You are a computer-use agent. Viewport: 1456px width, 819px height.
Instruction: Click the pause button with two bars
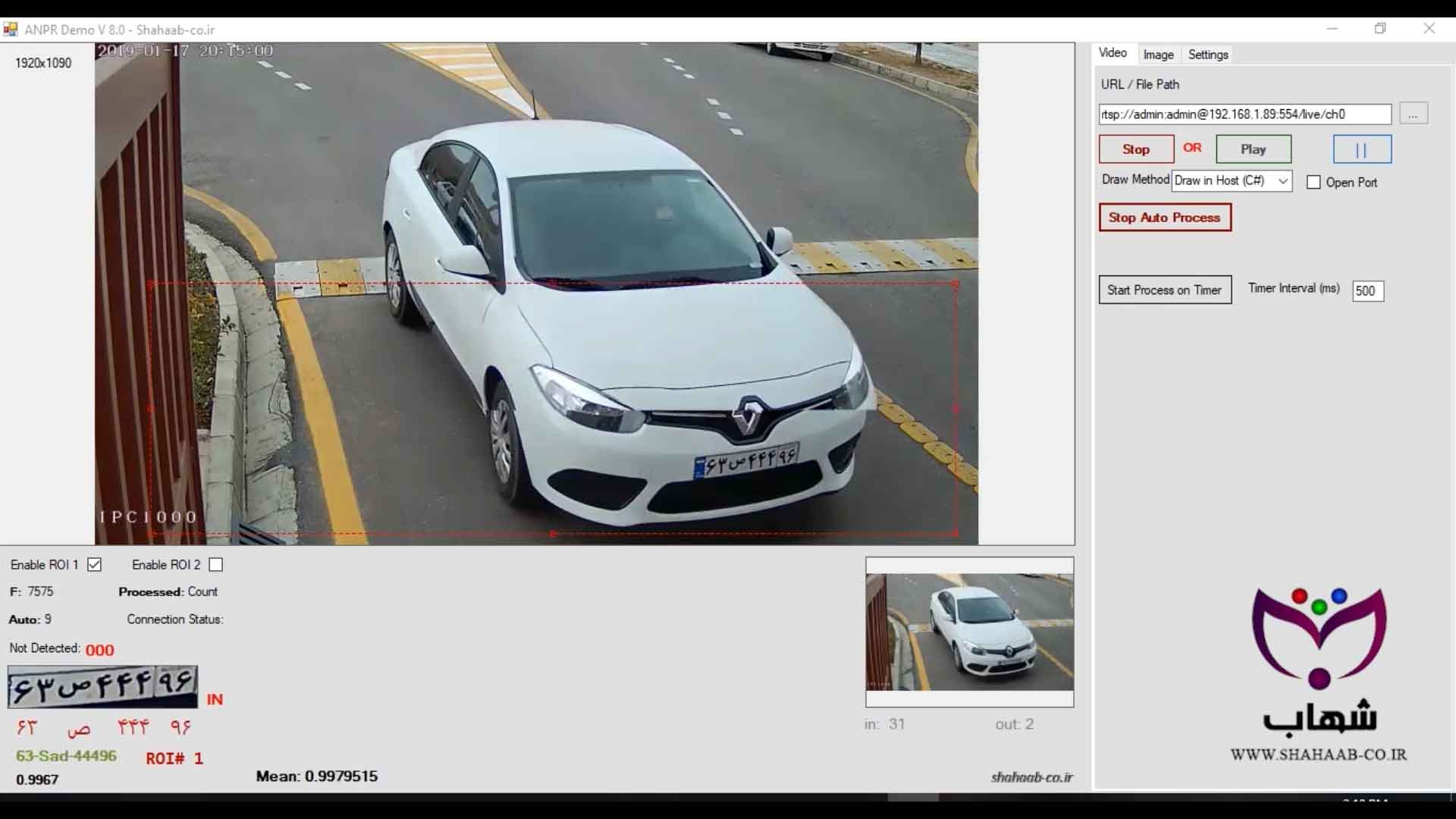(1362, 149)
